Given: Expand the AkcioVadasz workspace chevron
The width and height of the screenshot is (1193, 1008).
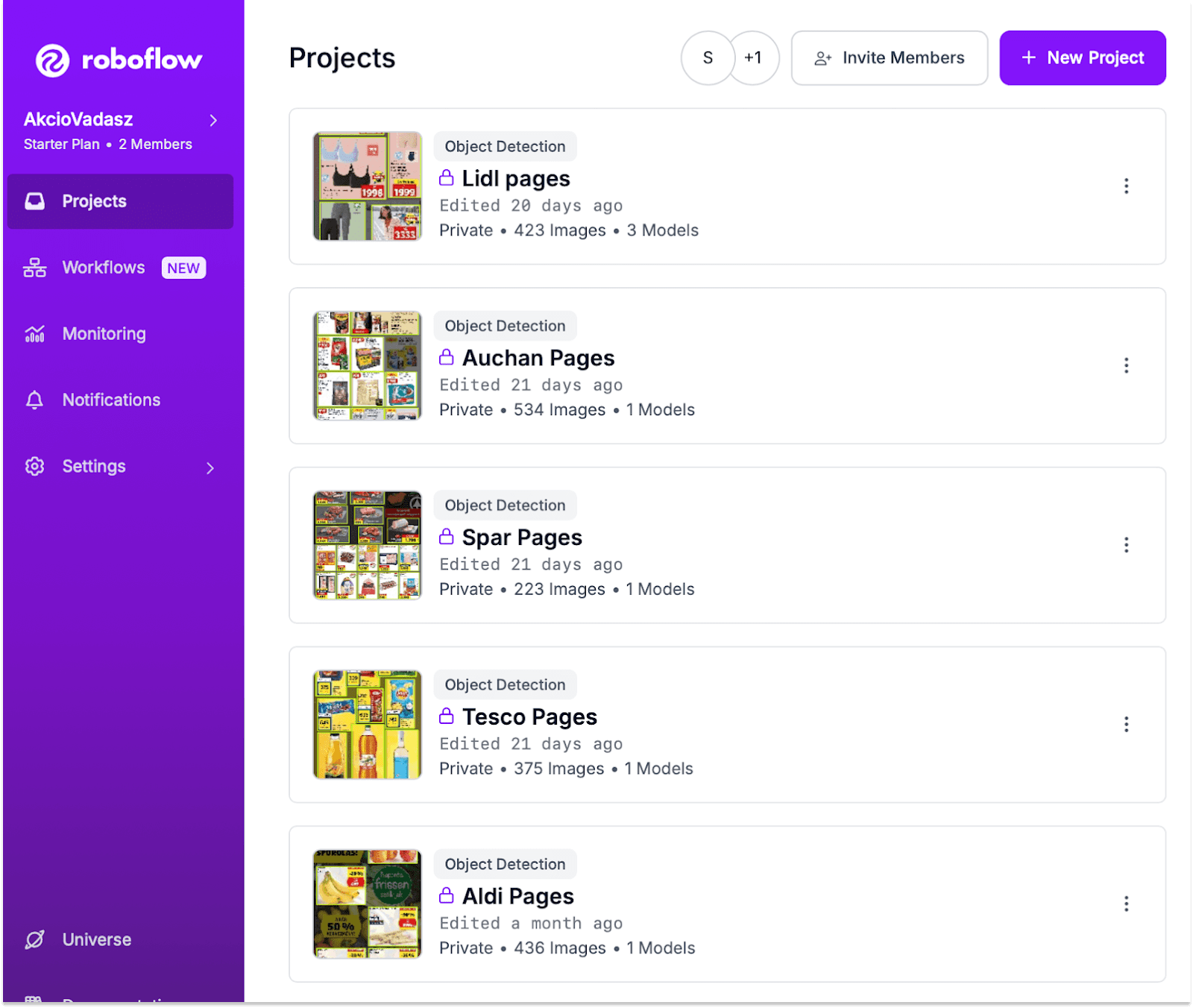Looking at the screenshot, I should [x=213, y=120].
